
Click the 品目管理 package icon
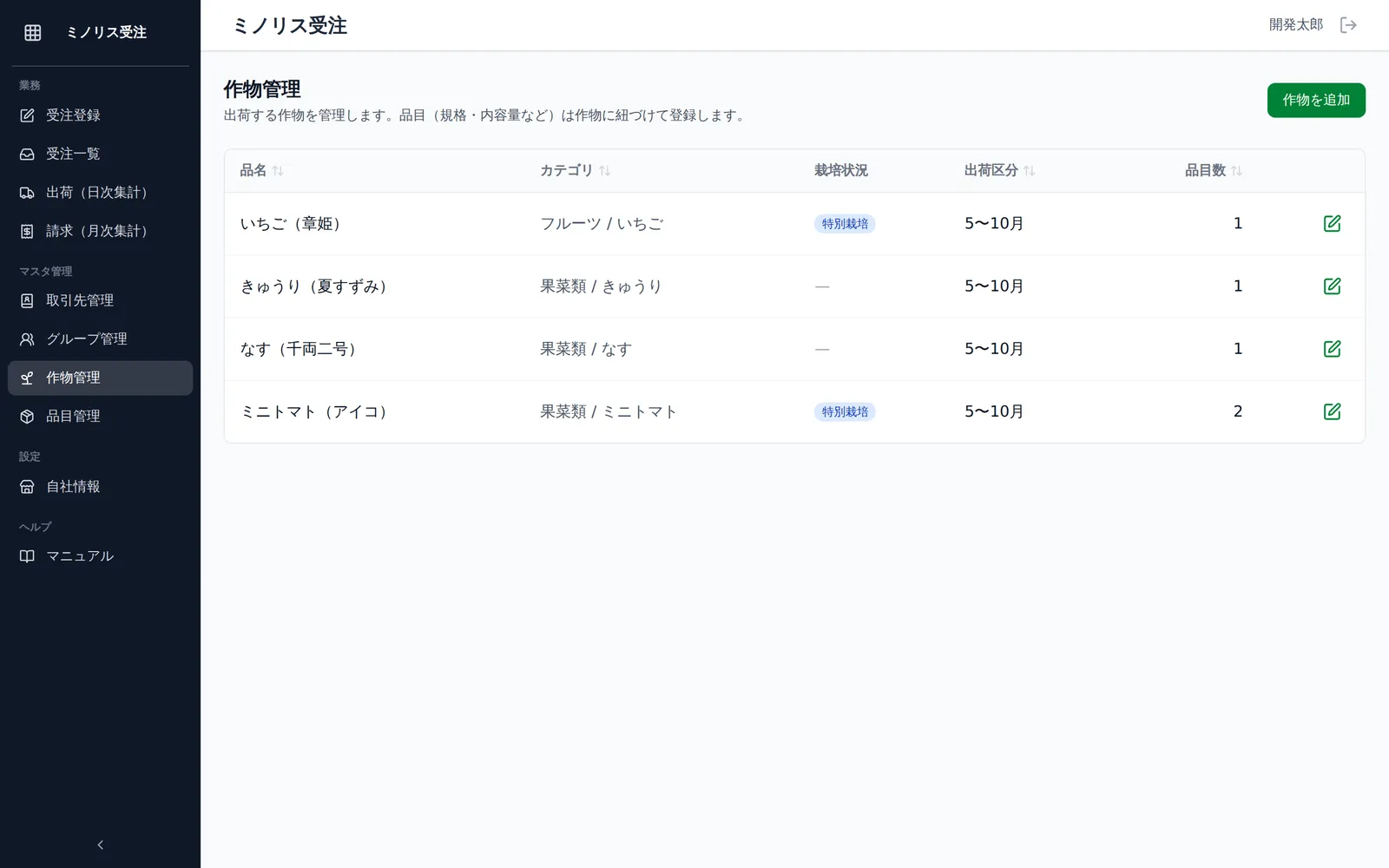click(27, 417)
